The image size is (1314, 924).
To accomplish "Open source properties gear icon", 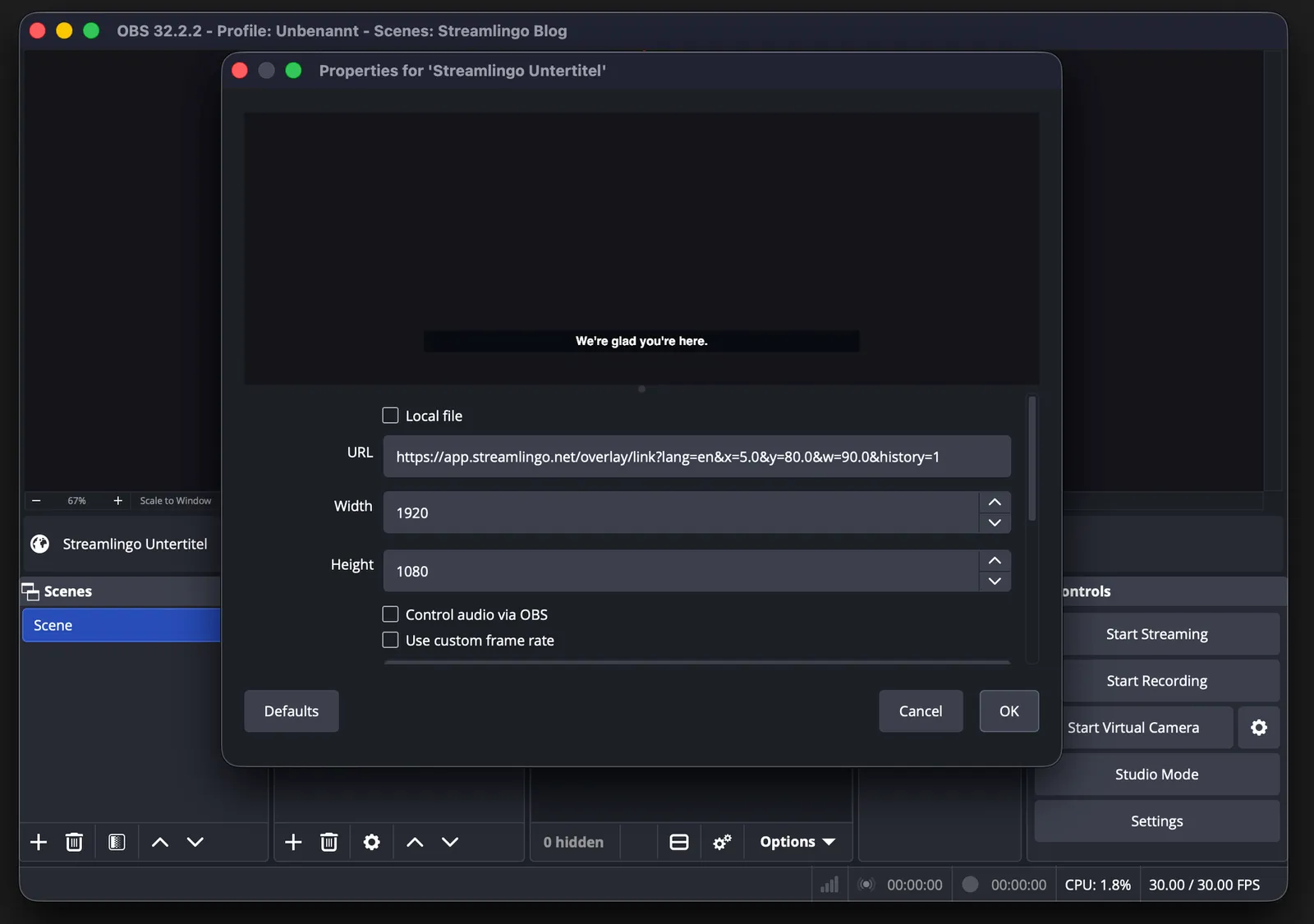I will point(372,842).
